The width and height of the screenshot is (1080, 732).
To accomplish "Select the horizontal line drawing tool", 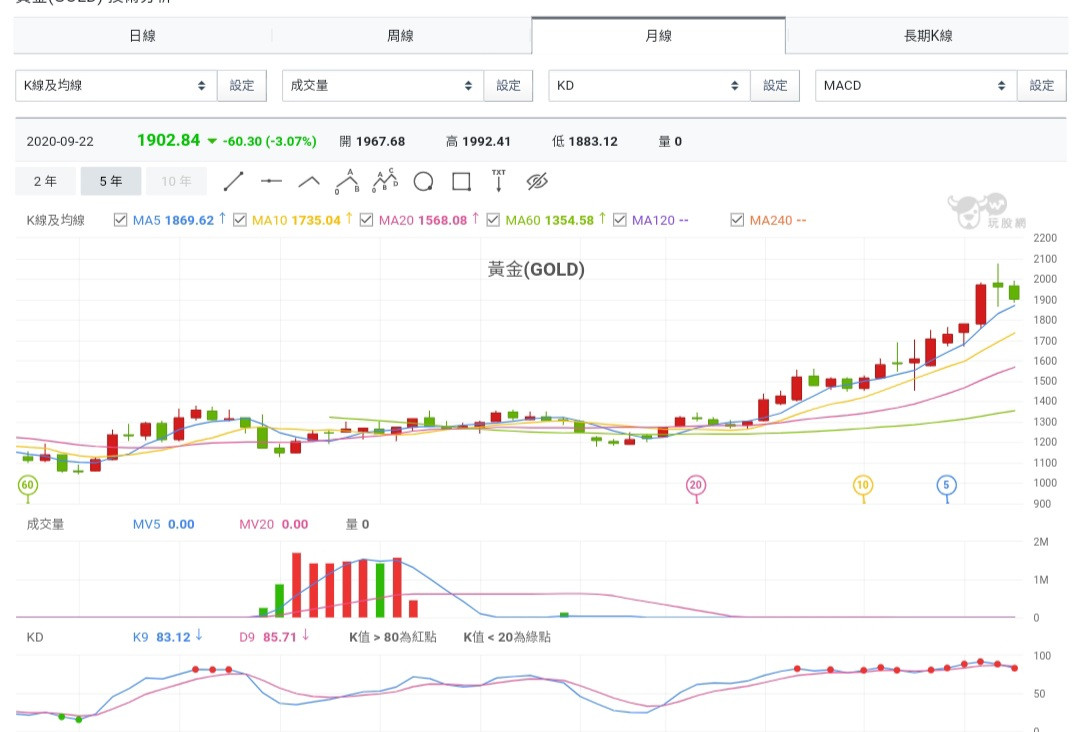I will pyautogui.click(x=271, y=181).
